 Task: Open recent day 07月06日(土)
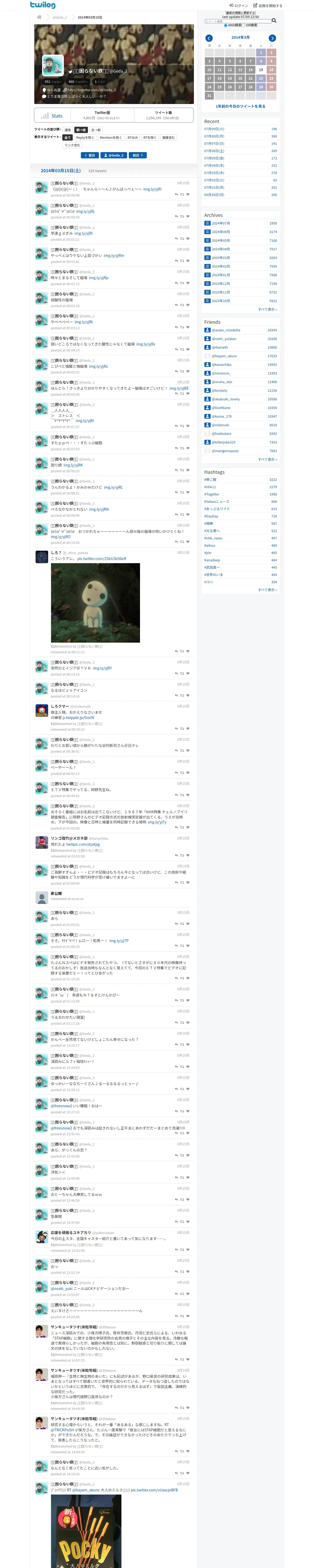214,151
